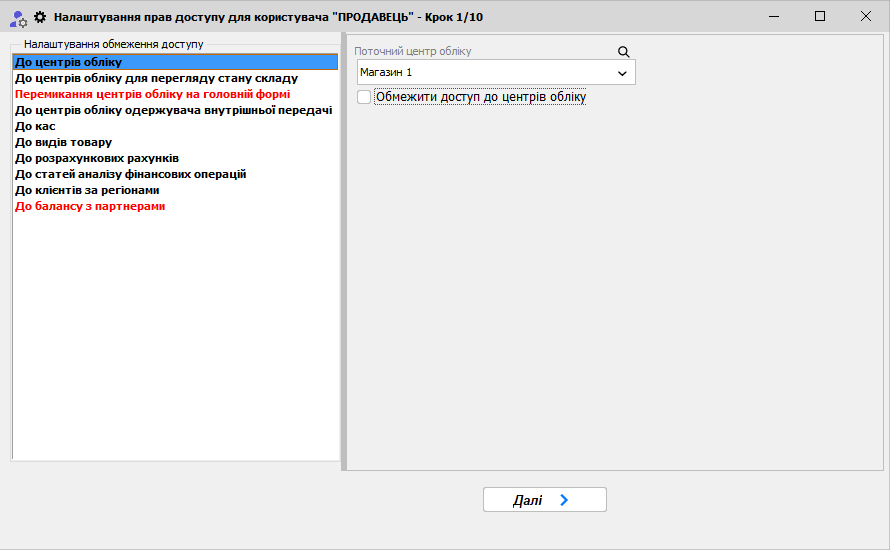The height and width of the screenshot is (550, 890).
Task: Select 'До розрахункових рахунків' item
Action: (97, 158)
